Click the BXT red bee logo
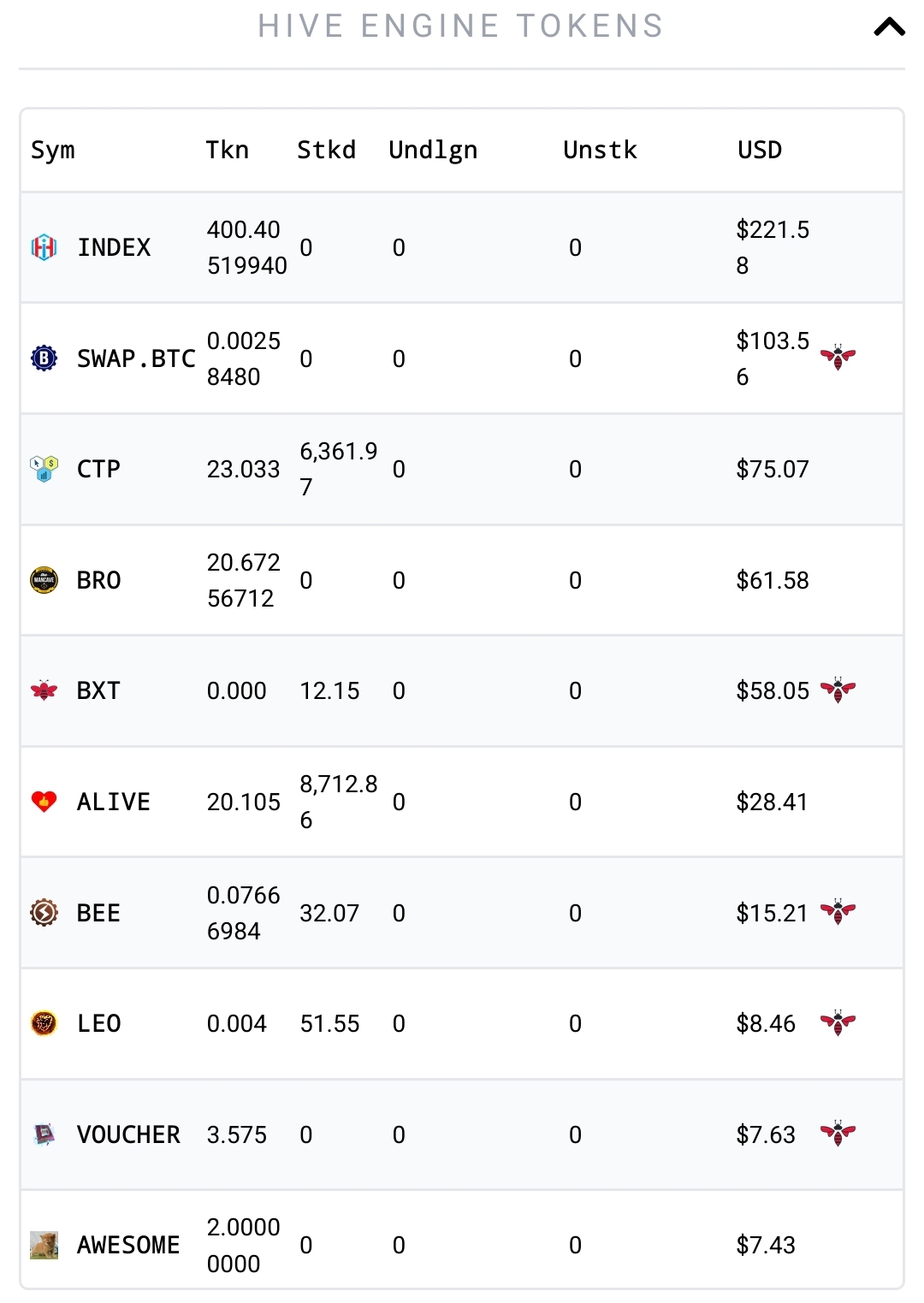Viewport: 924px width, 1303px height. click(44, 690)
